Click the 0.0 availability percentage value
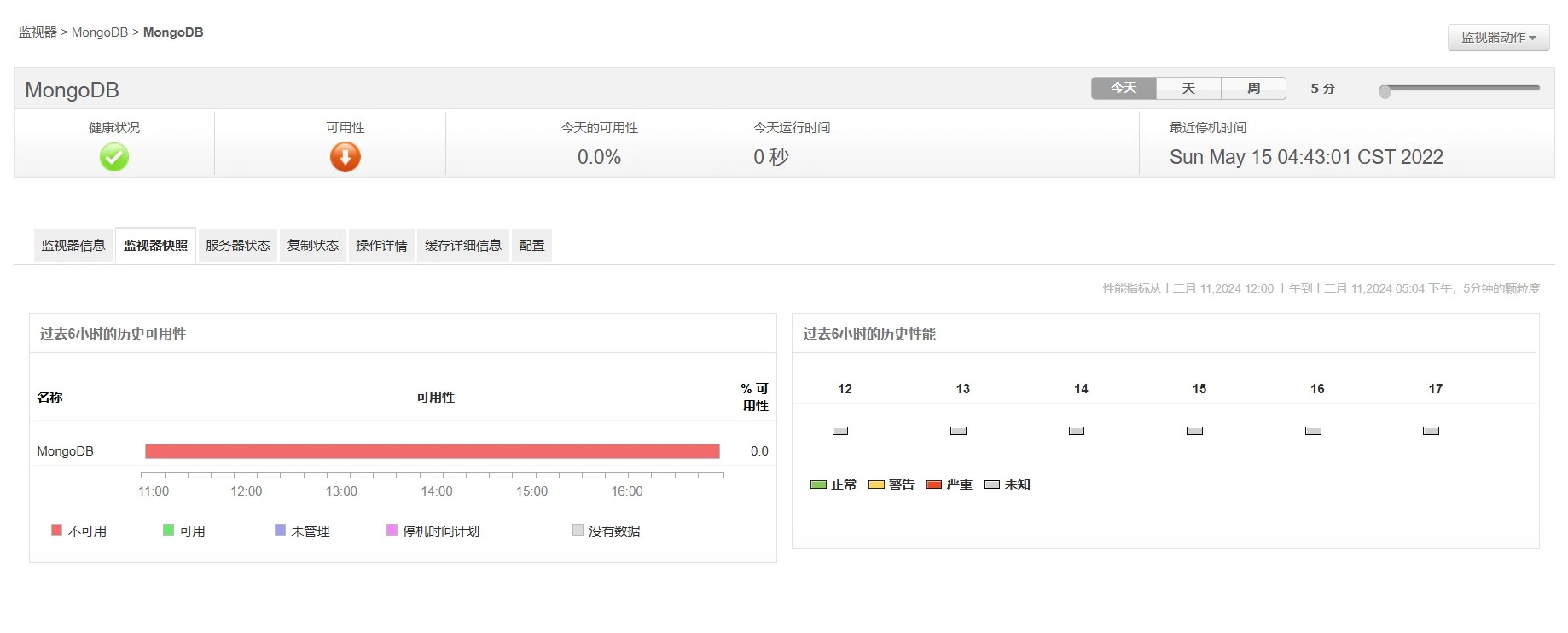The height and width of the screenshot is (633, 1568). 759,451
